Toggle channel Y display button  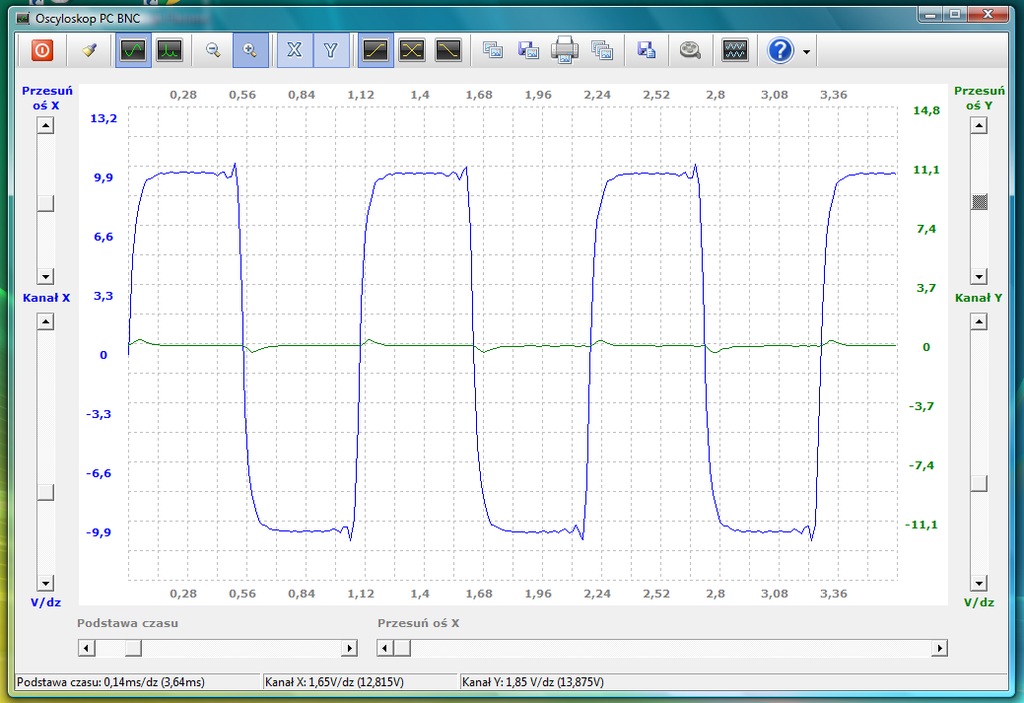click(x=331, y=50)
